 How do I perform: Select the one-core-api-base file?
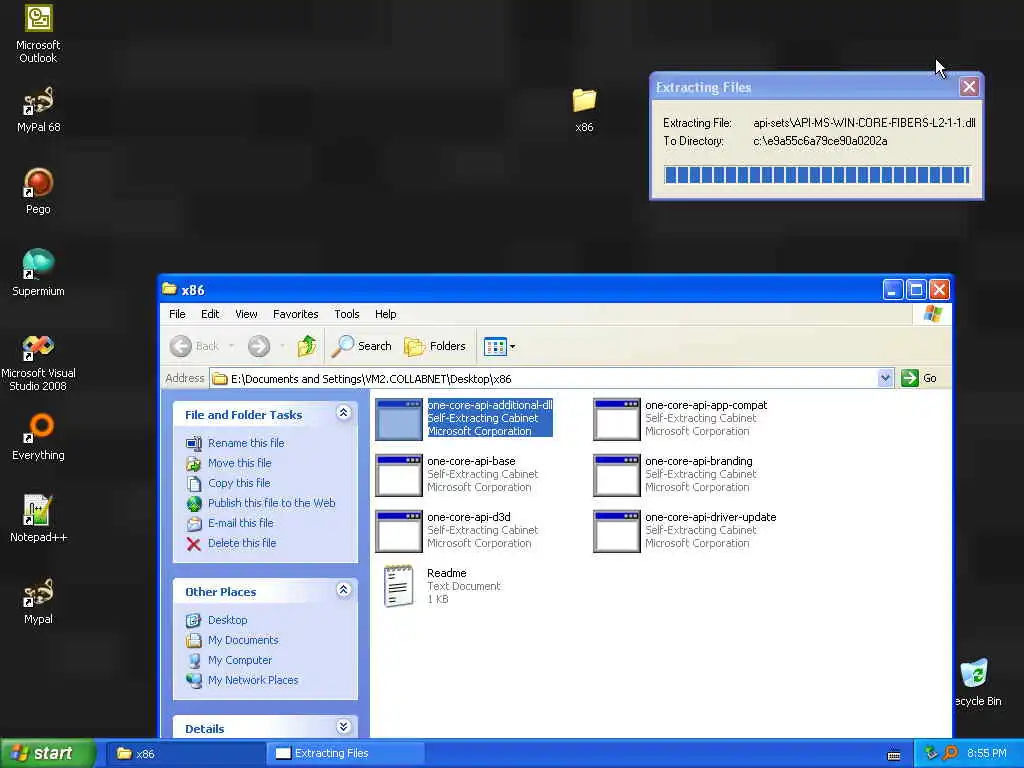click(457, 475)
